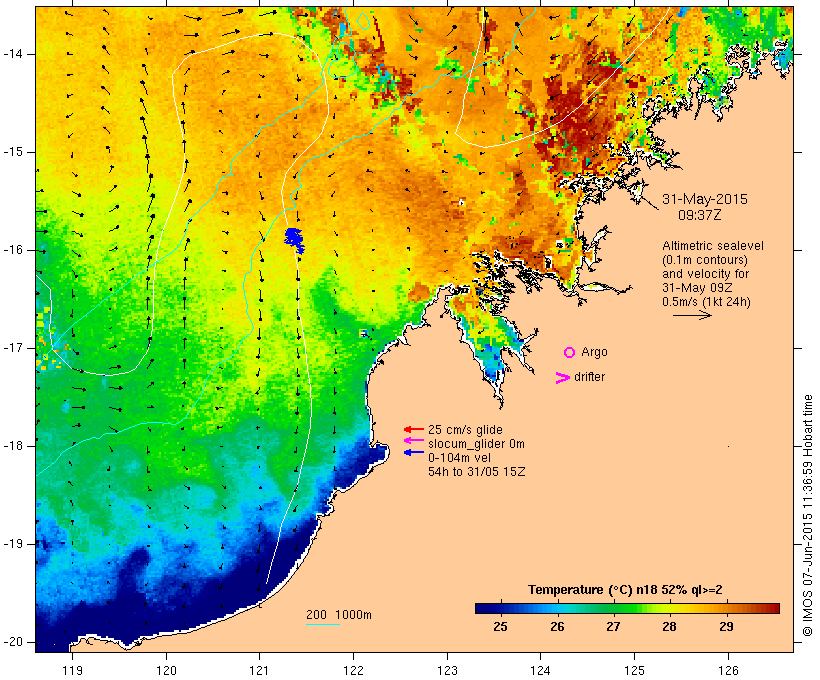Click the '200 1000m' depth contour label
The width and height of the screenshot is (820, 680).
coord(339,615)
